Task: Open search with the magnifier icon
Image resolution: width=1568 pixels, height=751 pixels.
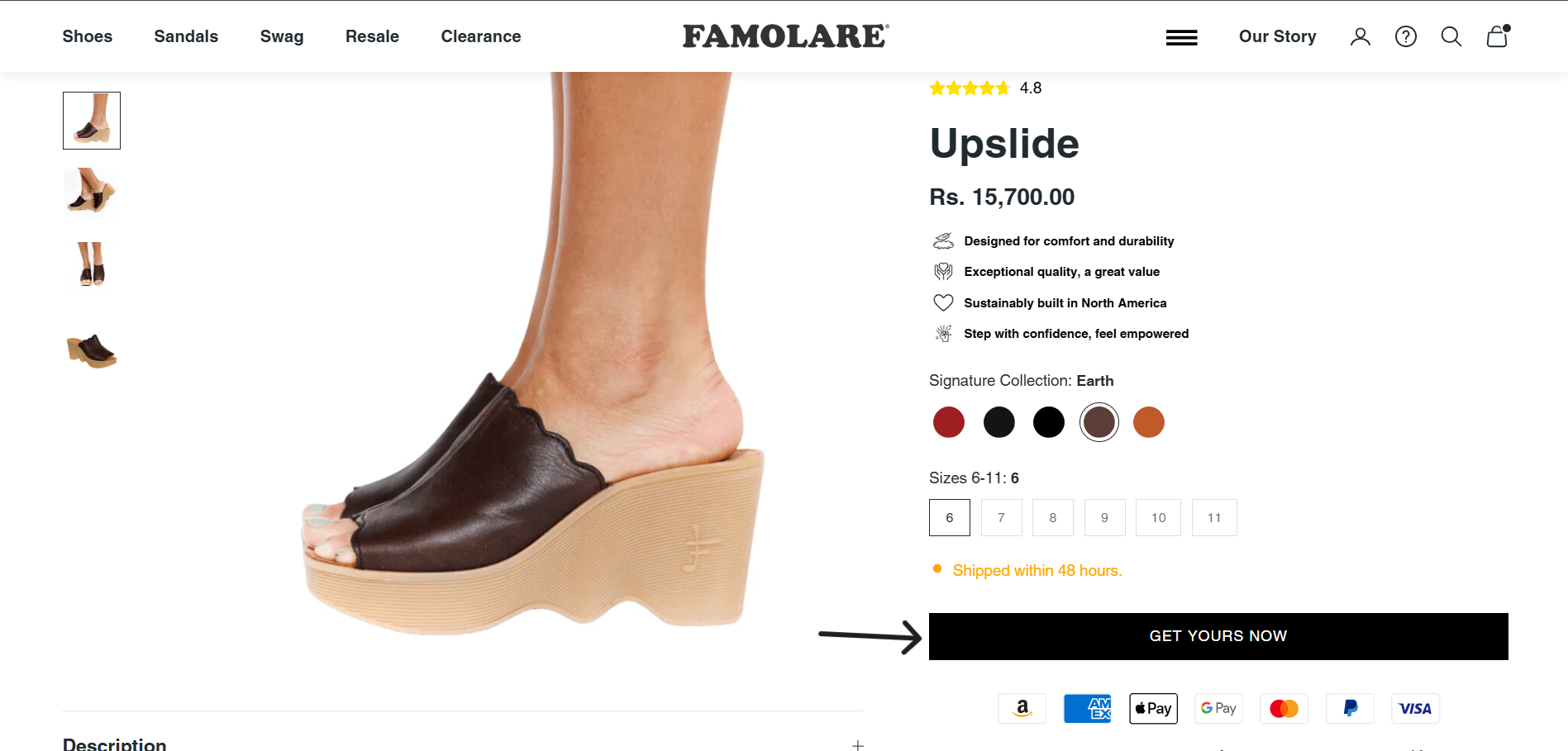Action: click(1451, 36)
